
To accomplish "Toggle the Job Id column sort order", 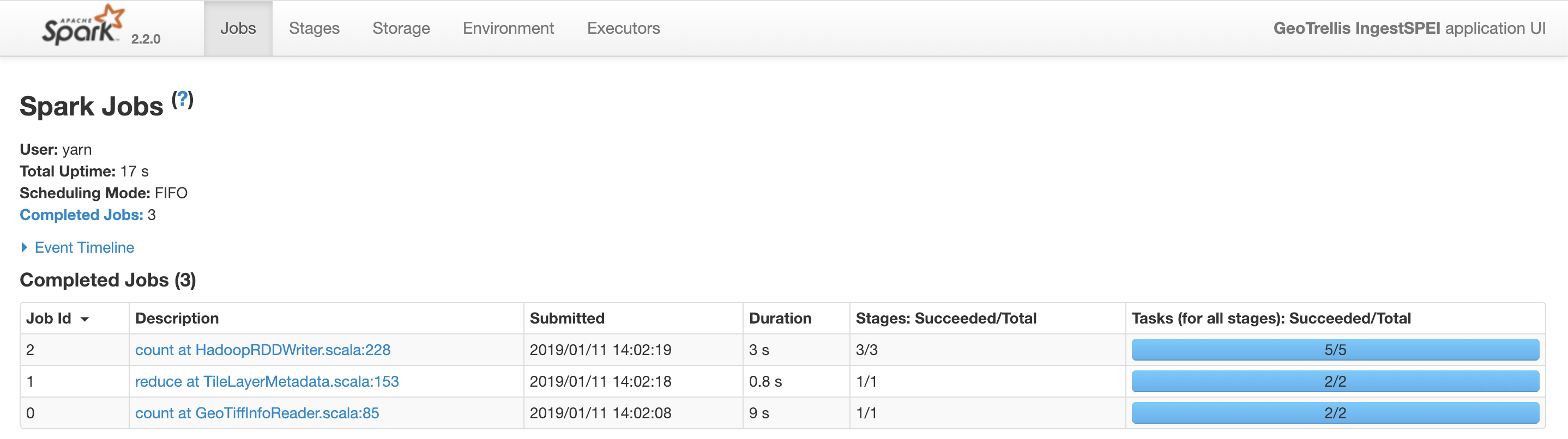I will 58,318.
